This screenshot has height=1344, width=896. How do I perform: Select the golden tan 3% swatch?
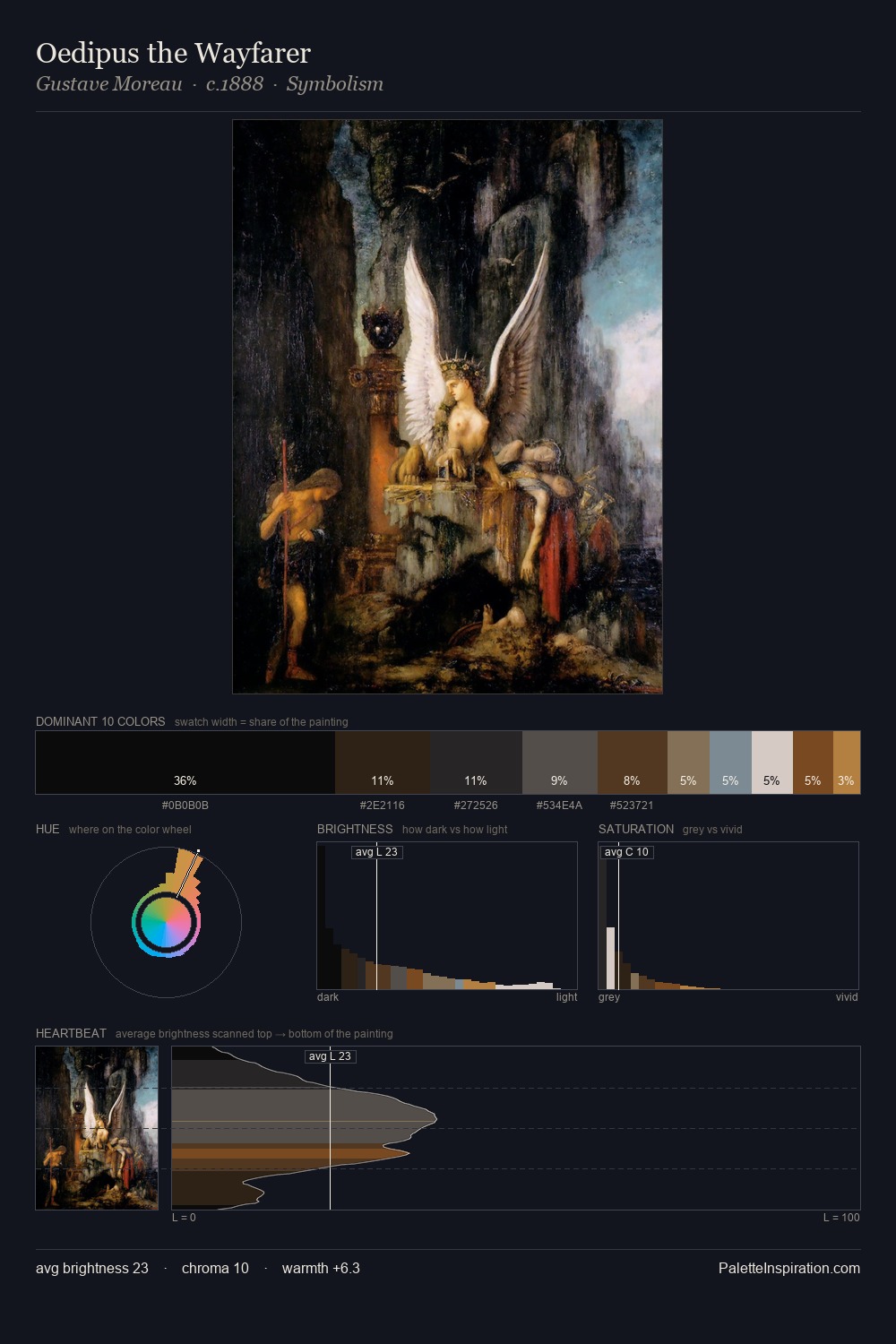[847, 762]
